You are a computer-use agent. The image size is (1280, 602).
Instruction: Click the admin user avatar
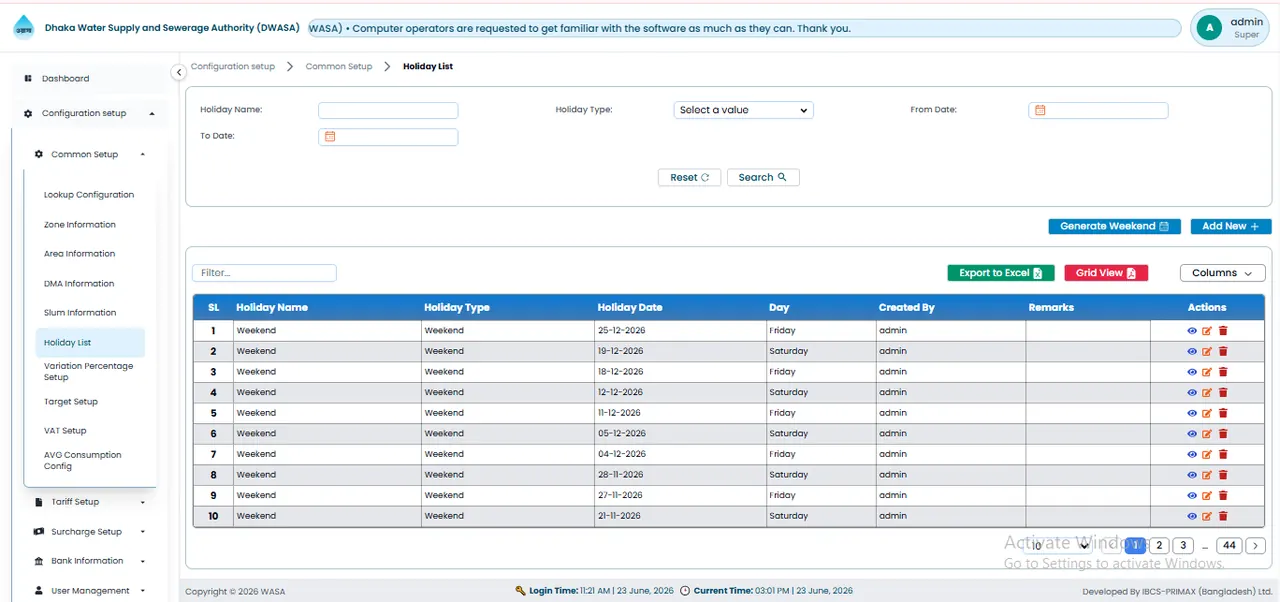(1210, 28)
